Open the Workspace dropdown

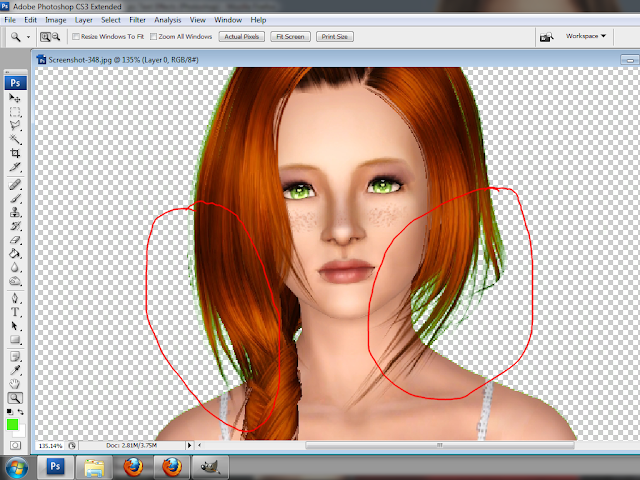(586, 36)
